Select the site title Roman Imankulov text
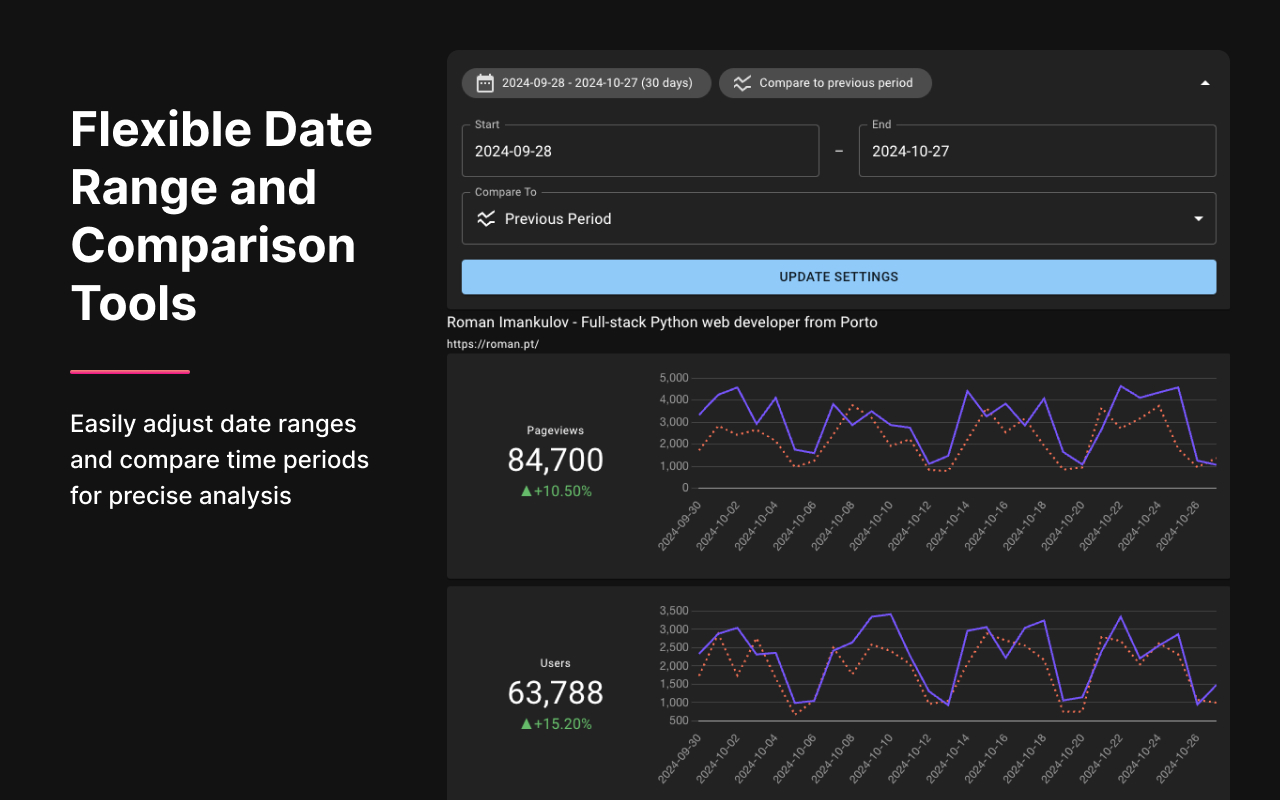 click(662, 322)
